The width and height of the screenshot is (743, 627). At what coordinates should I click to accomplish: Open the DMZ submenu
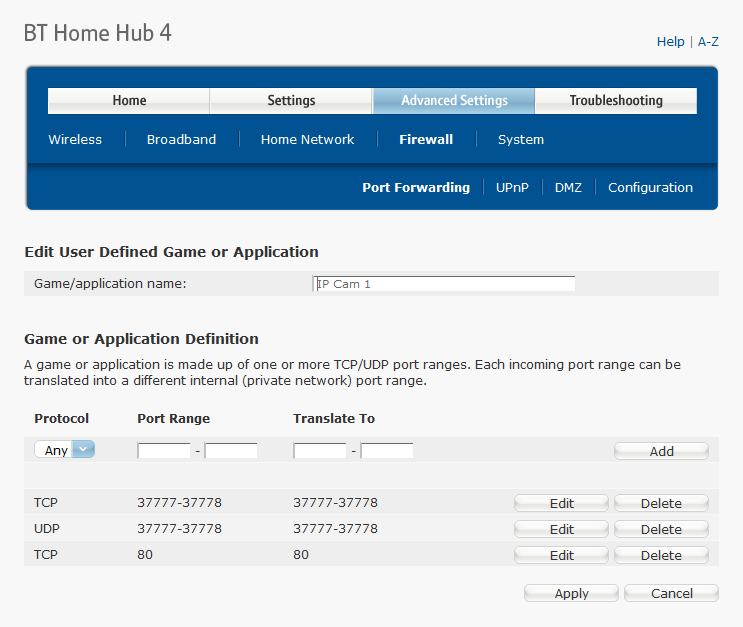click(568, 188)
